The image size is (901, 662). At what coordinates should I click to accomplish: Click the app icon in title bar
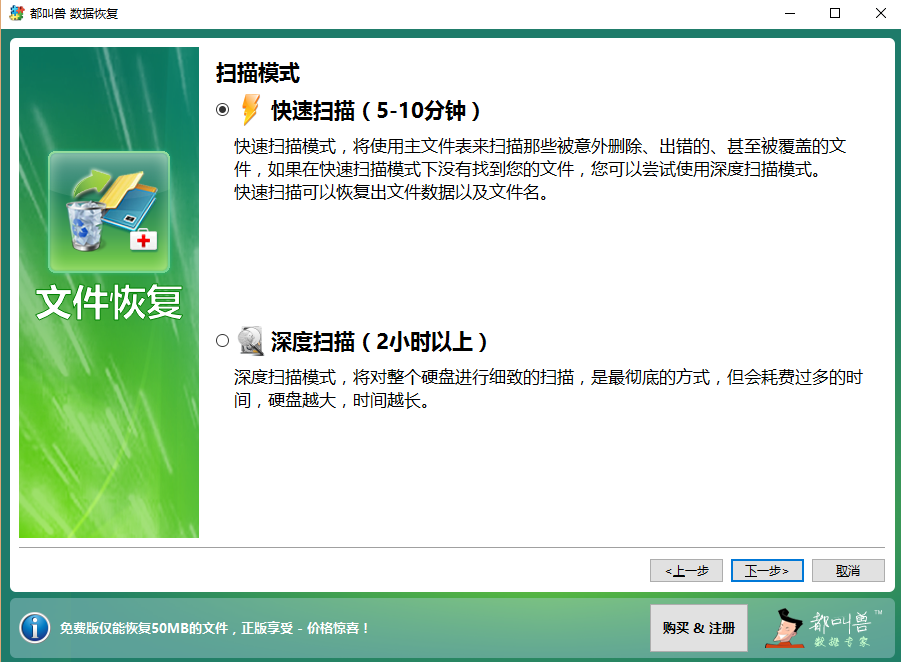[16, 13]
